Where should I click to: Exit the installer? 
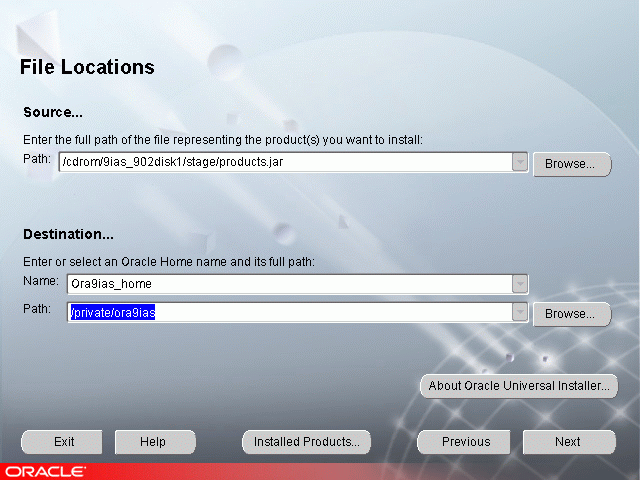(62, 442)
